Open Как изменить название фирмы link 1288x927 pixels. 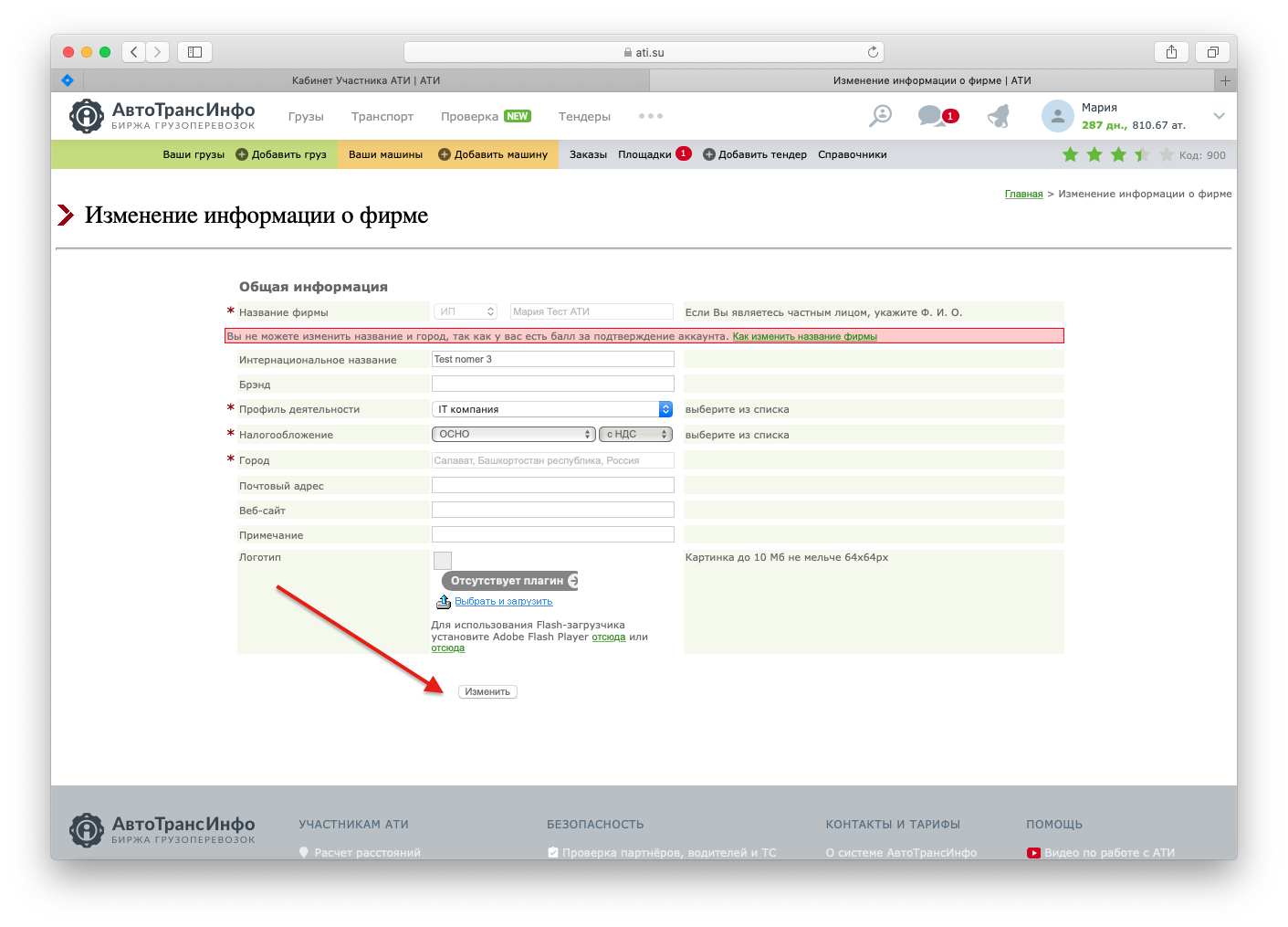804,336
